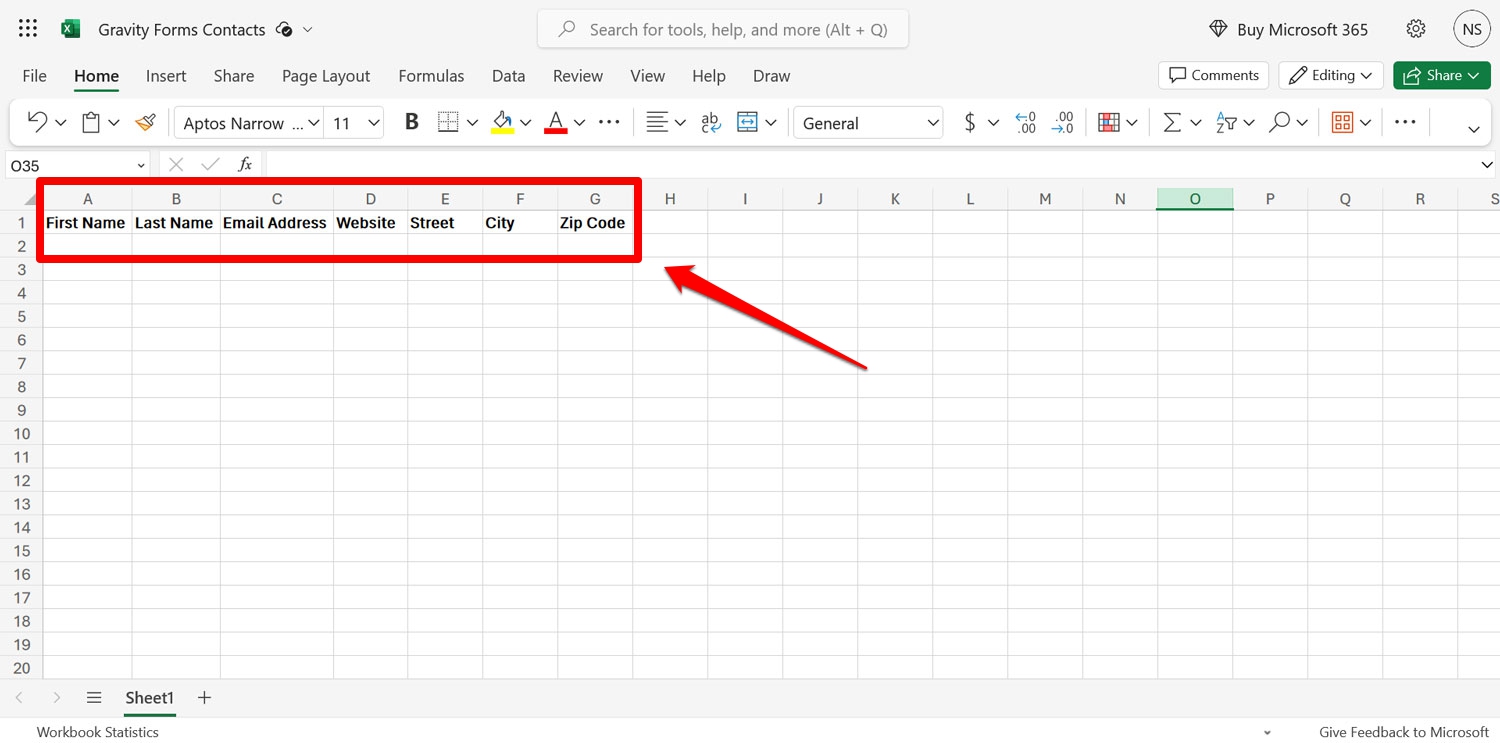Click the Select All corner triangle
Screen dimensions: 1500x743
pyautogui.click(x=30, y=199)
